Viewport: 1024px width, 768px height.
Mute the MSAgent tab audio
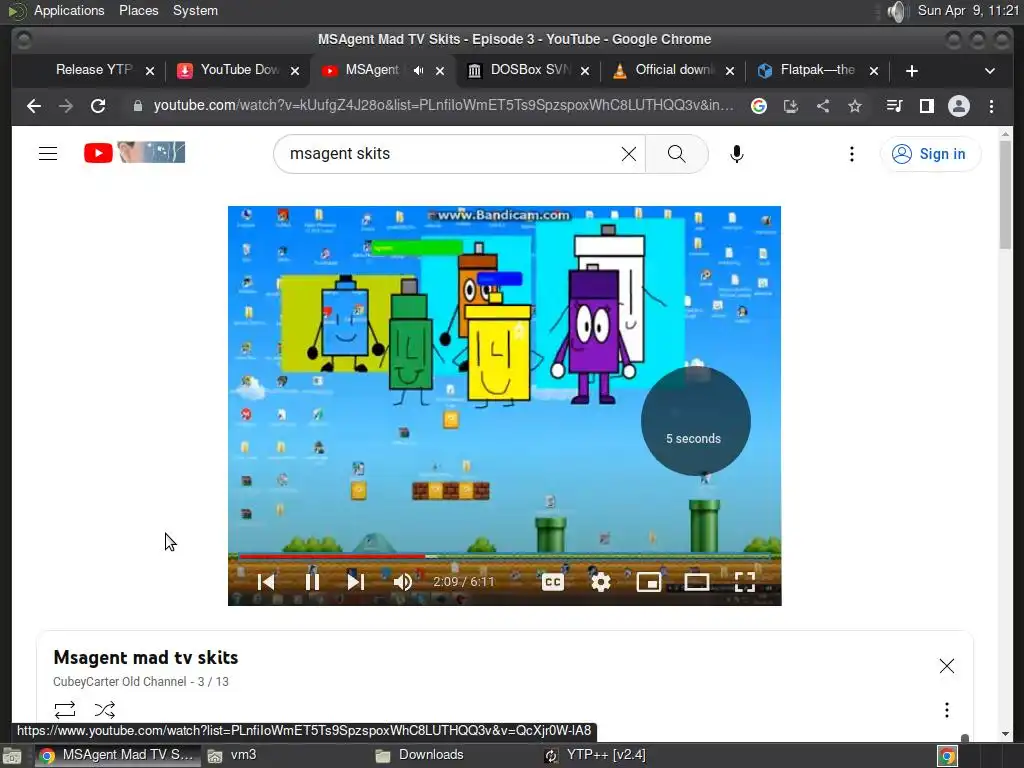419,71
